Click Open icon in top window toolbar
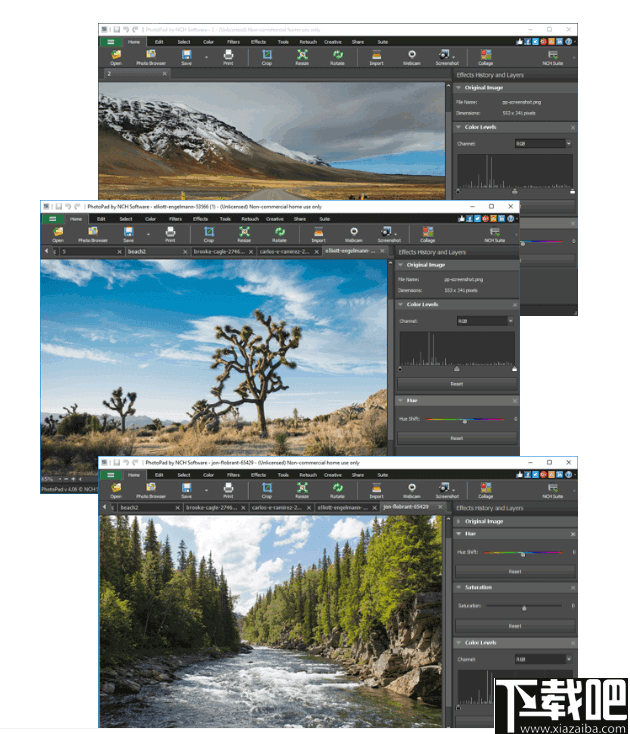Screen dimensions: 630x734 click(116, 57)
